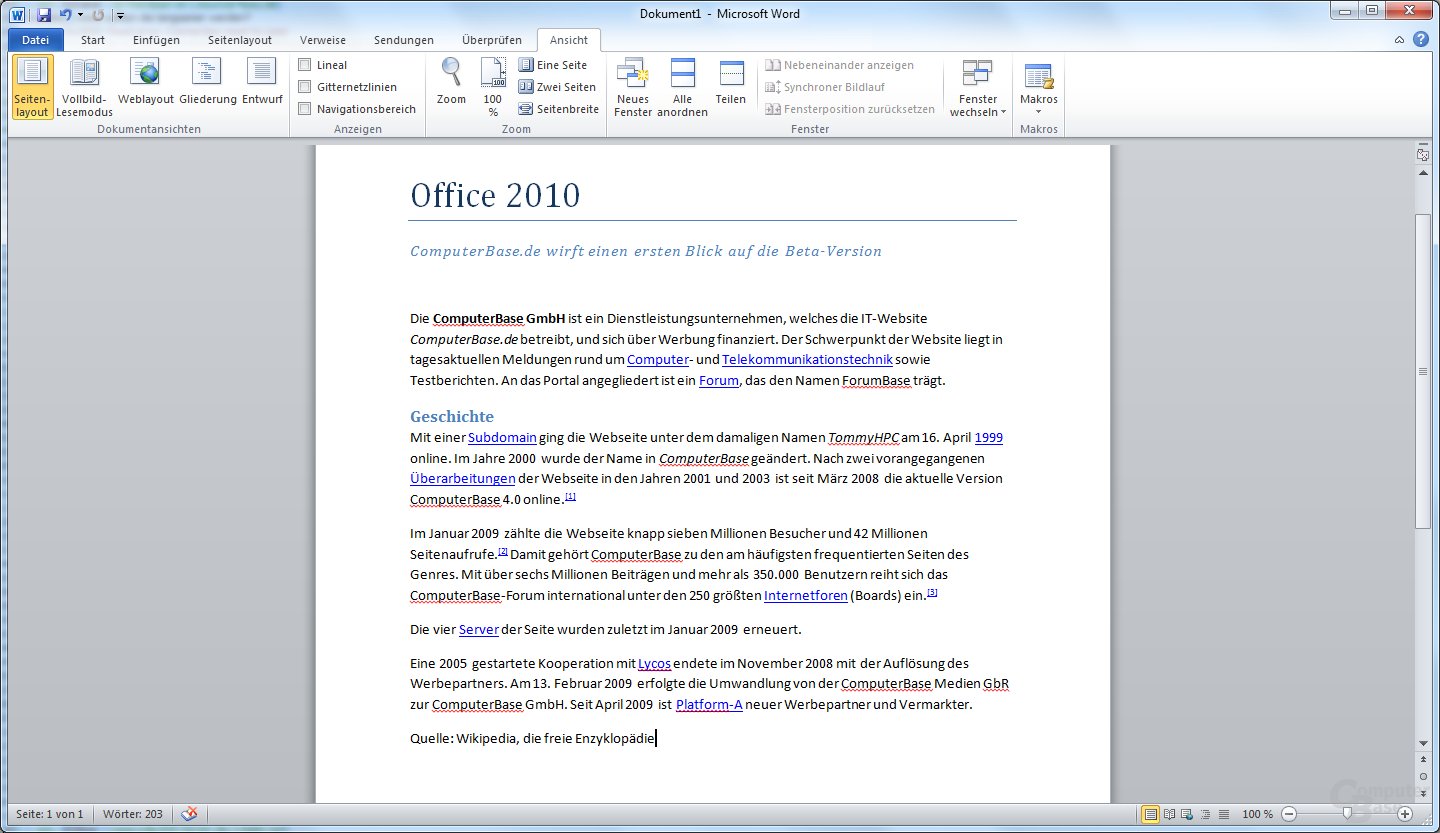
Task: Switch to the ribbon tab labelled Seitenlayout
Action: click(x=240, y=40)
